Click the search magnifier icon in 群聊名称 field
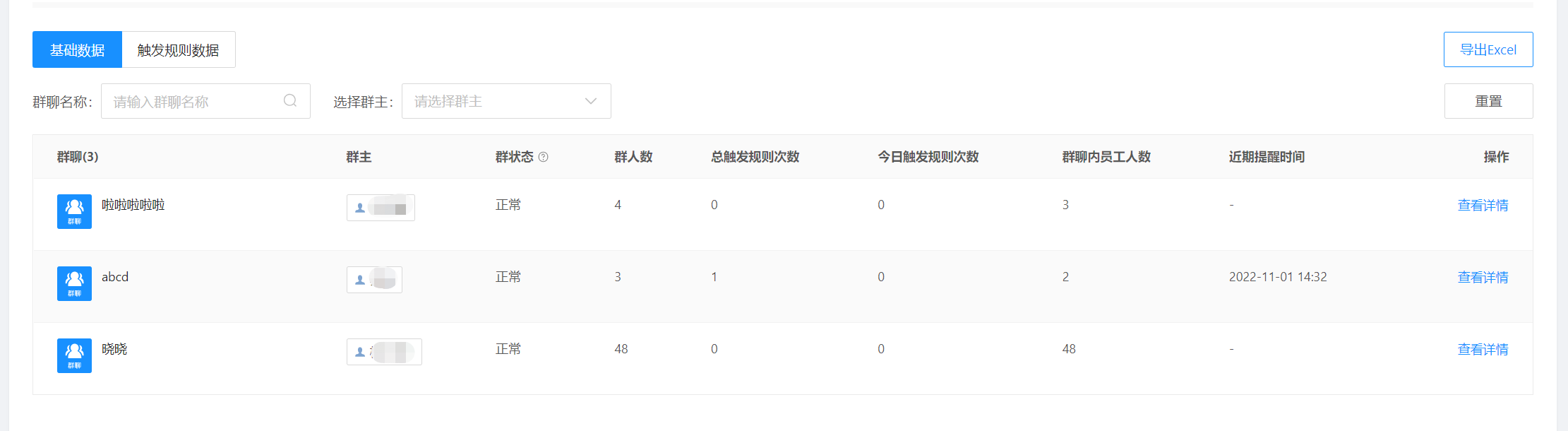Screen dimensions: 1568x431 (290, 101)
